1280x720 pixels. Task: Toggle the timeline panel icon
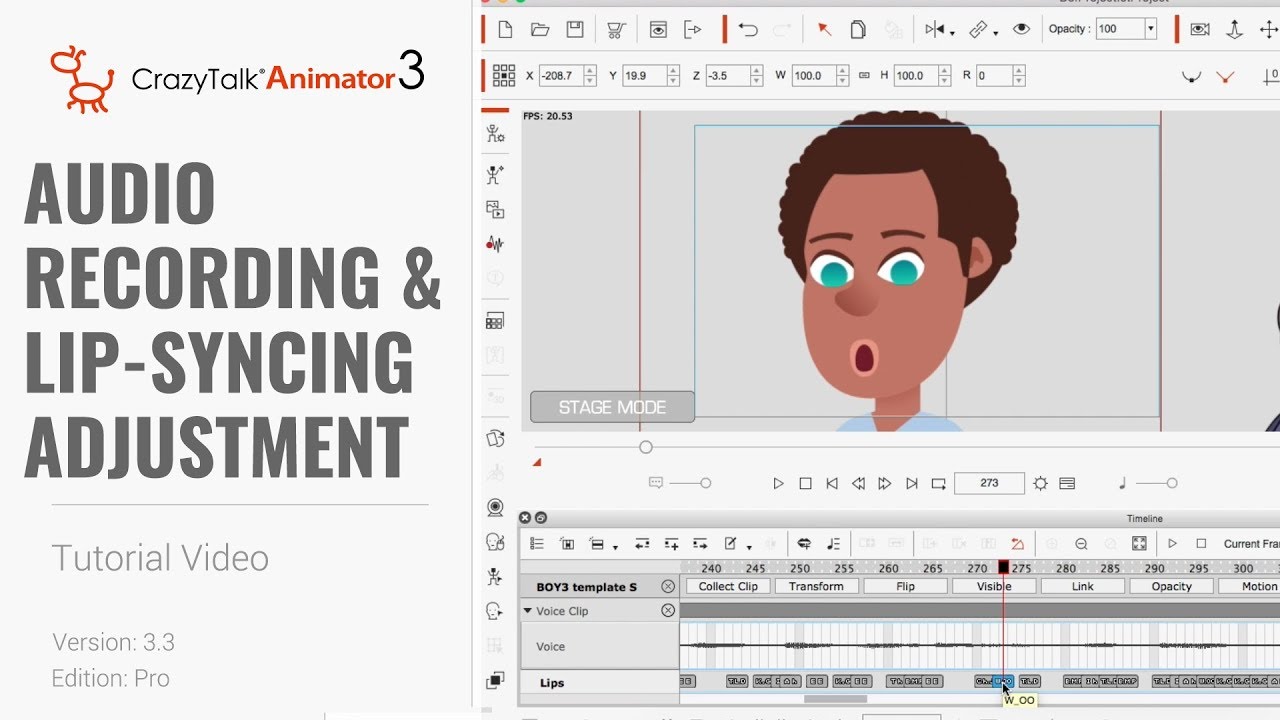(x=1067, y=483)
